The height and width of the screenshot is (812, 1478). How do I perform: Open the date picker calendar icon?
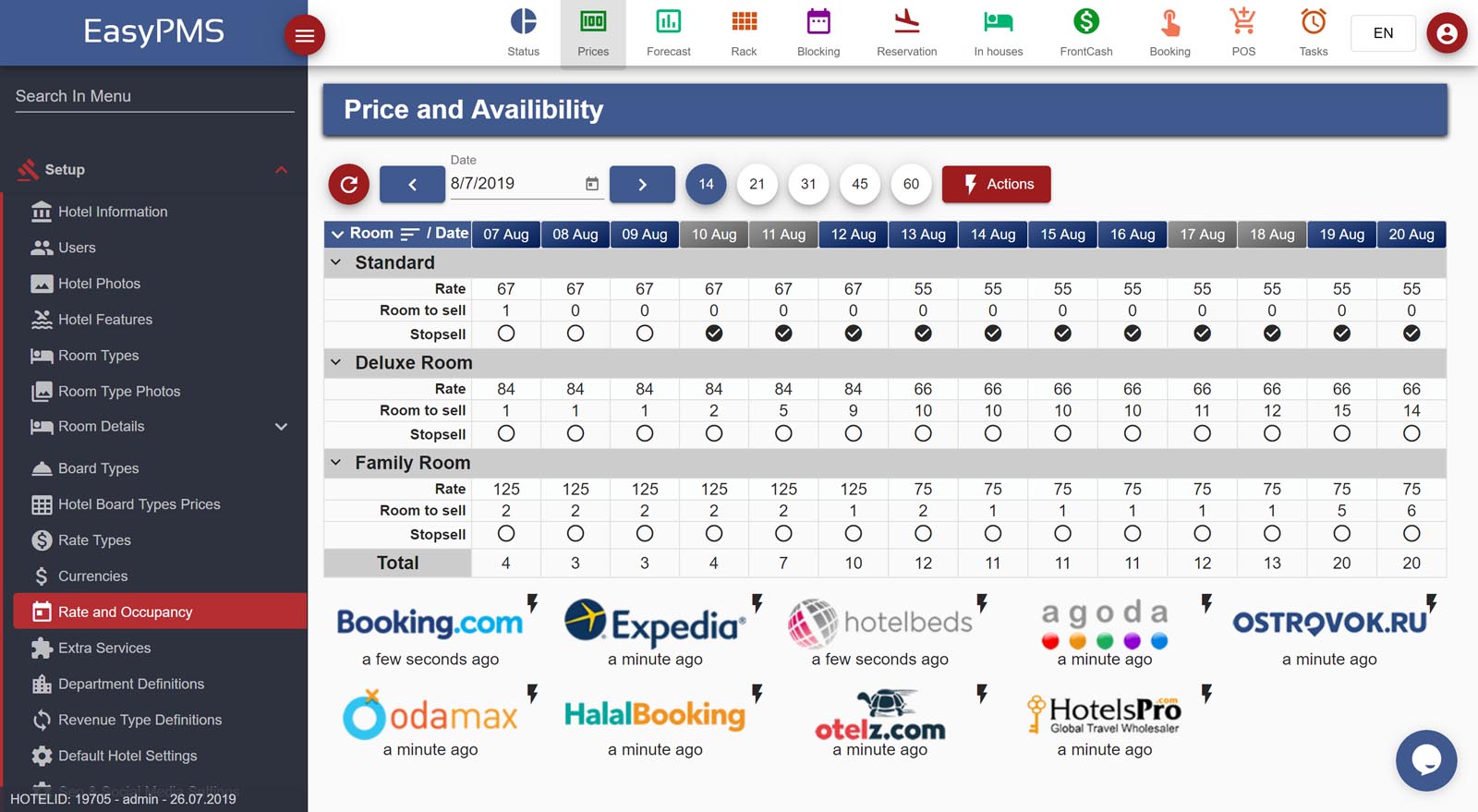click(x=592, y=184)
